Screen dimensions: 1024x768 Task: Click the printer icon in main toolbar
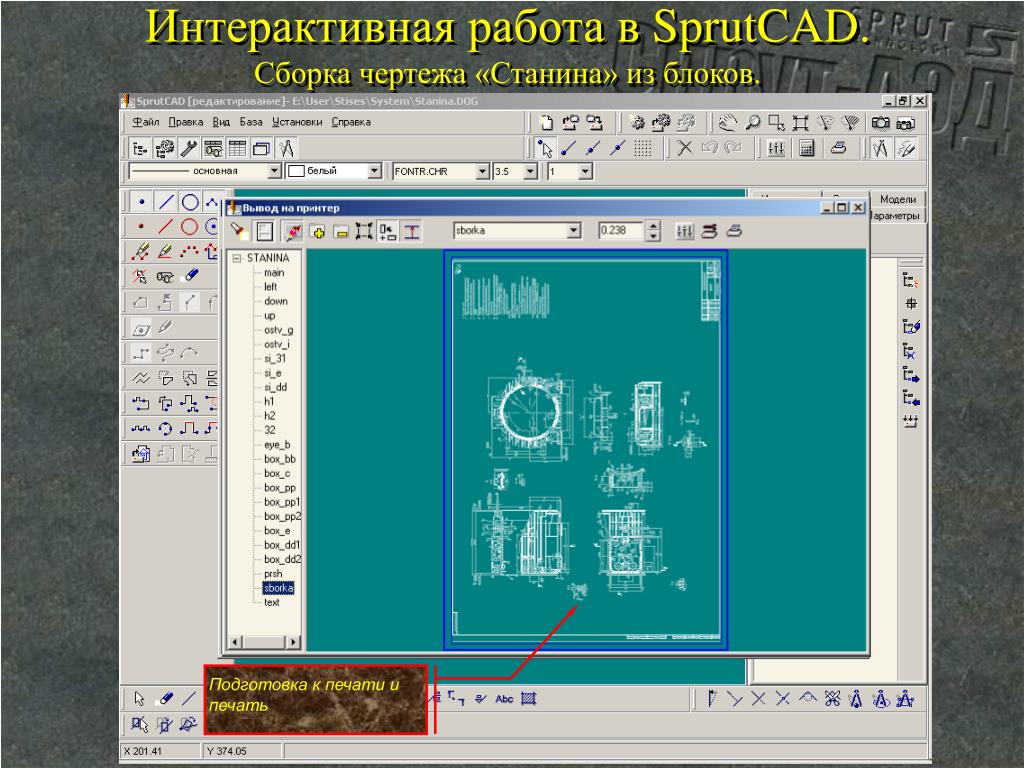pos(839,149)
